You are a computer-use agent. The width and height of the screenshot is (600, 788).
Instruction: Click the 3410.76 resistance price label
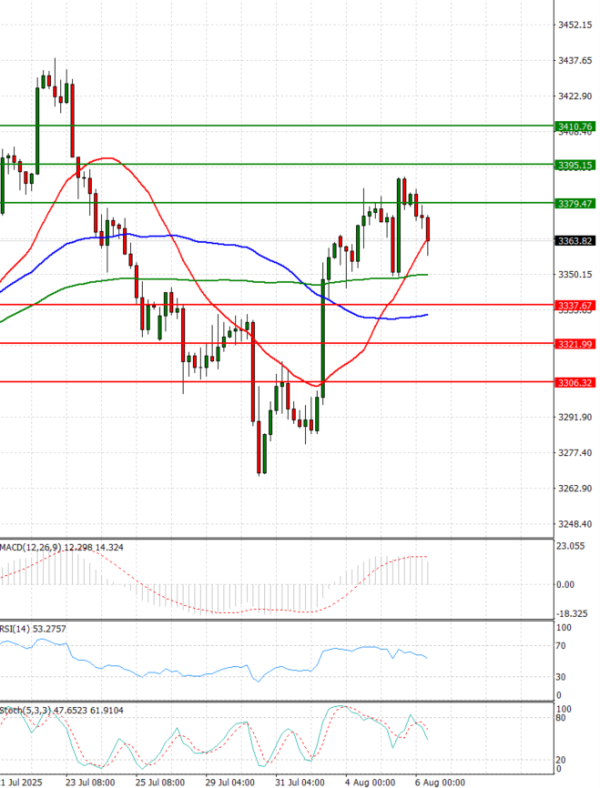[x=575, y=126]
